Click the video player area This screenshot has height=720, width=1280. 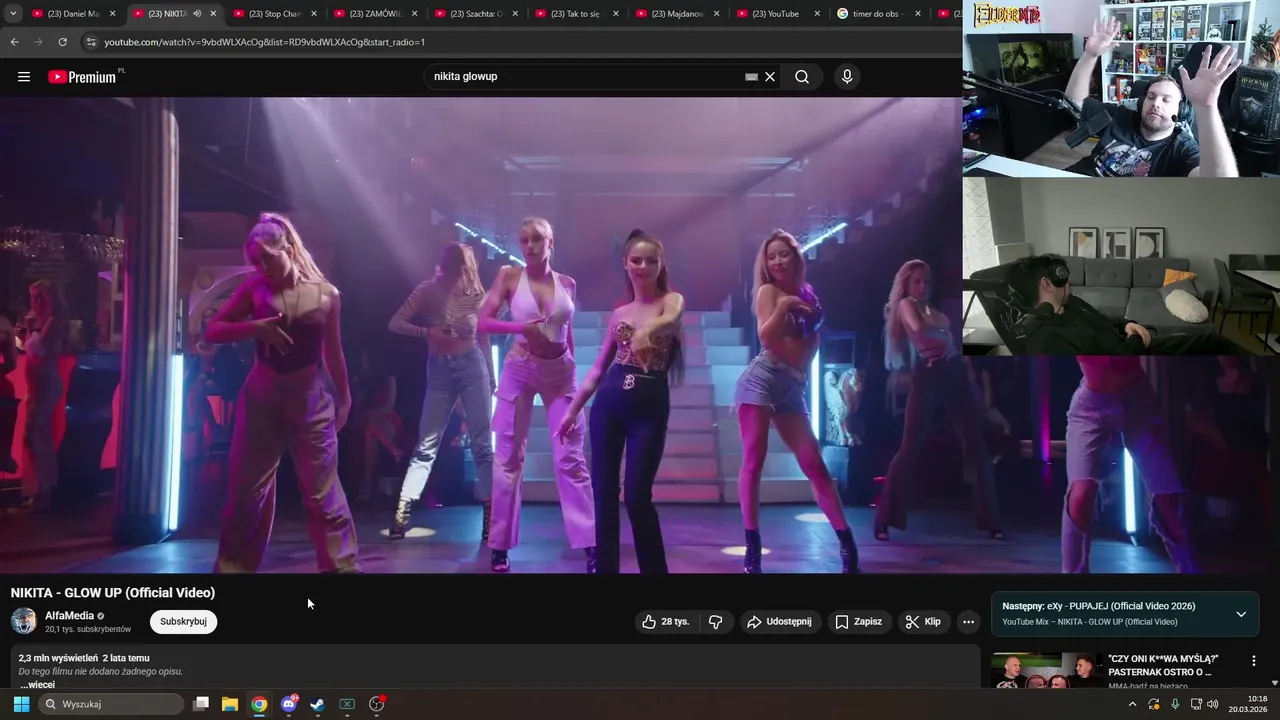tap(480, 335)
